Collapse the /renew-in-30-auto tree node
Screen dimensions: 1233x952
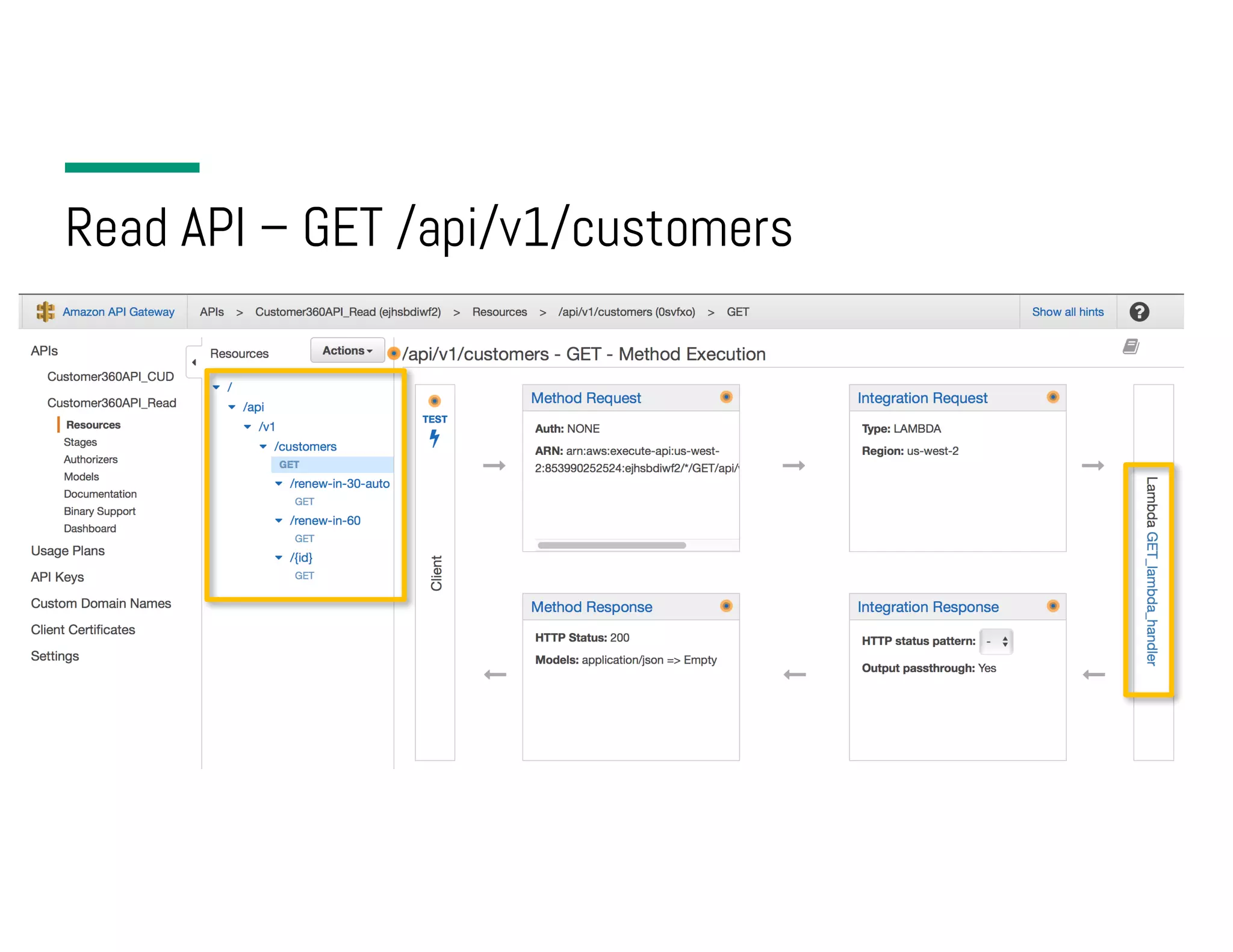(279, 484)
